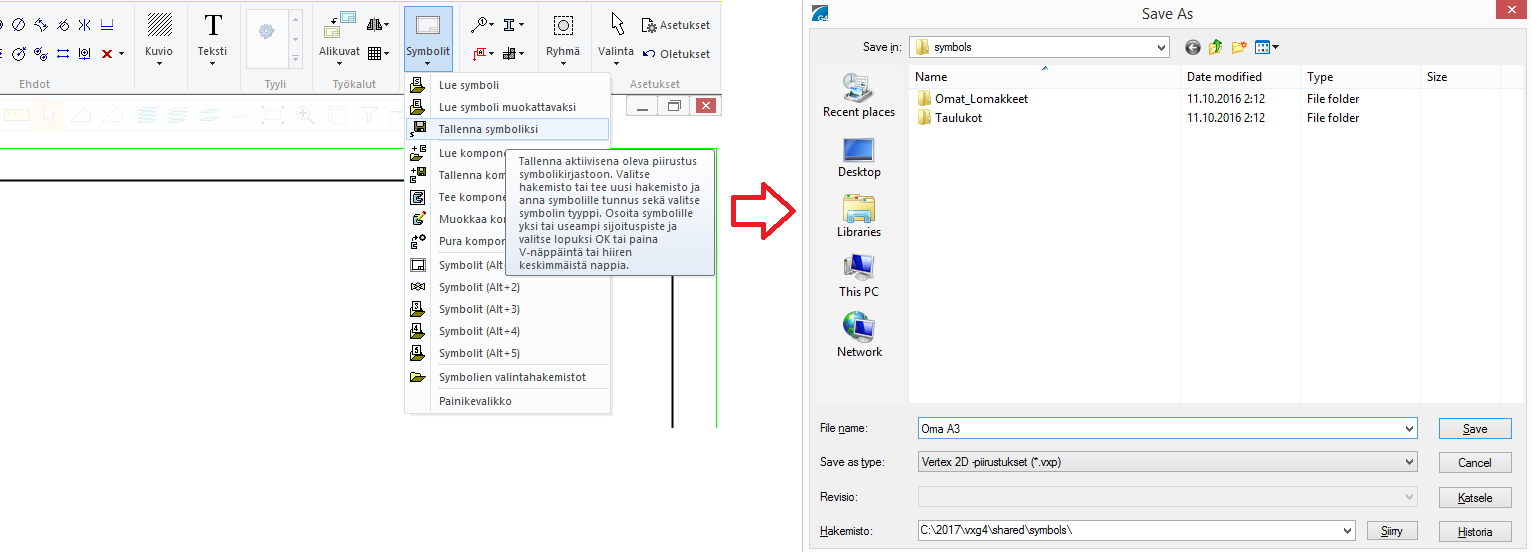Select the Valinta arrow tool
This screenshot has height=552, width=1532.
pyautogui.click(x=616, y=37)
